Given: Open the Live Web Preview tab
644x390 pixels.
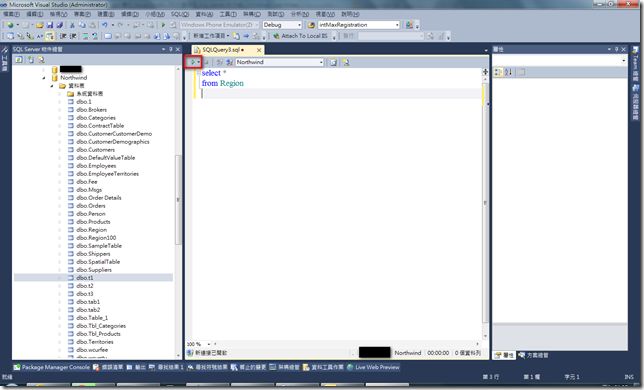Looking at the screenshot, I should pos(373,367).
